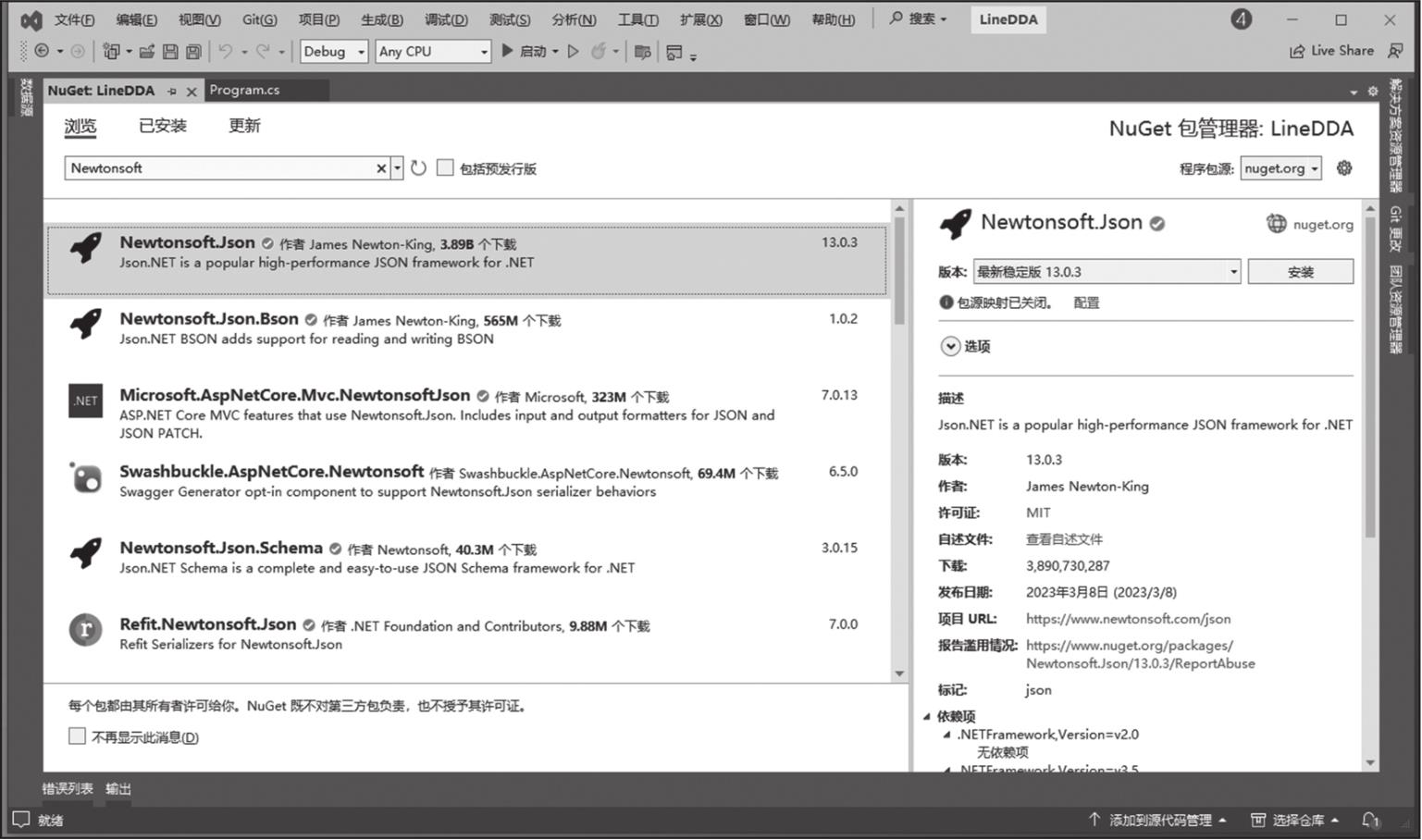Check the 不再显示此消息 checkbox
The height and width of the screenshot is (840, 1422).
(x=77, y=736)
